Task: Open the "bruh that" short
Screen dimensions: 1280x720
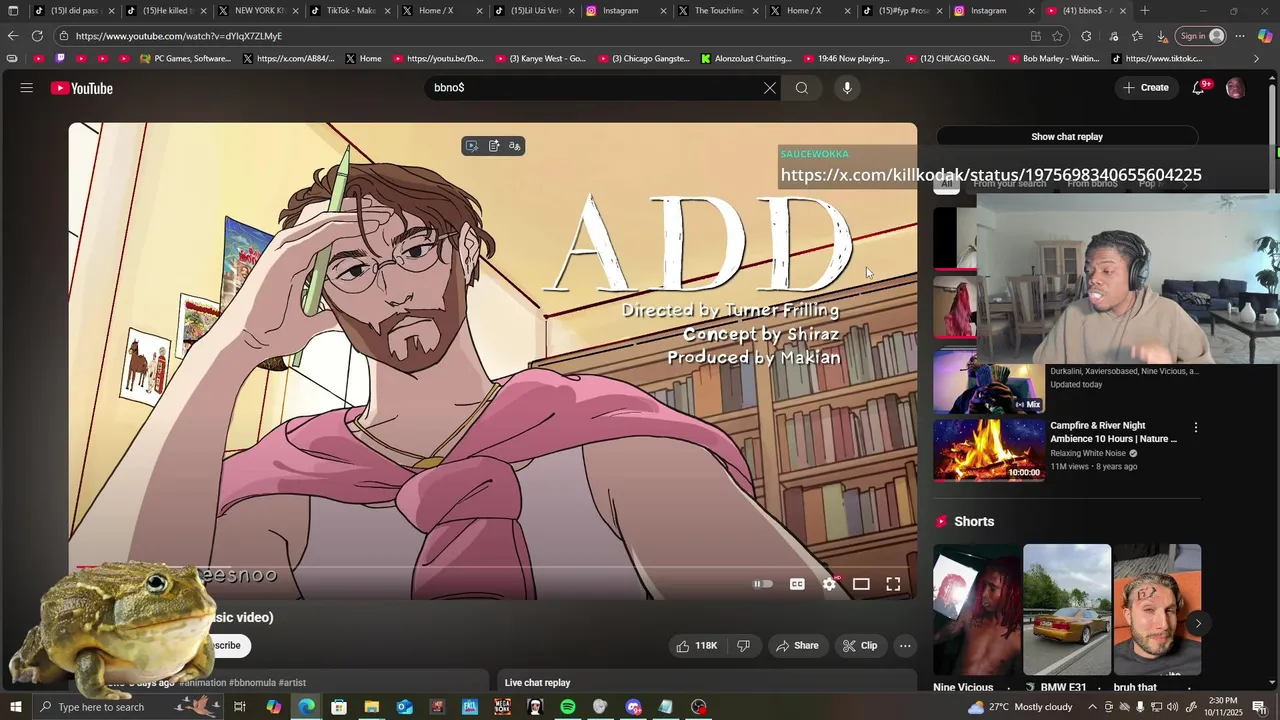Action: pyautogui.click(x=1157, y=610)
